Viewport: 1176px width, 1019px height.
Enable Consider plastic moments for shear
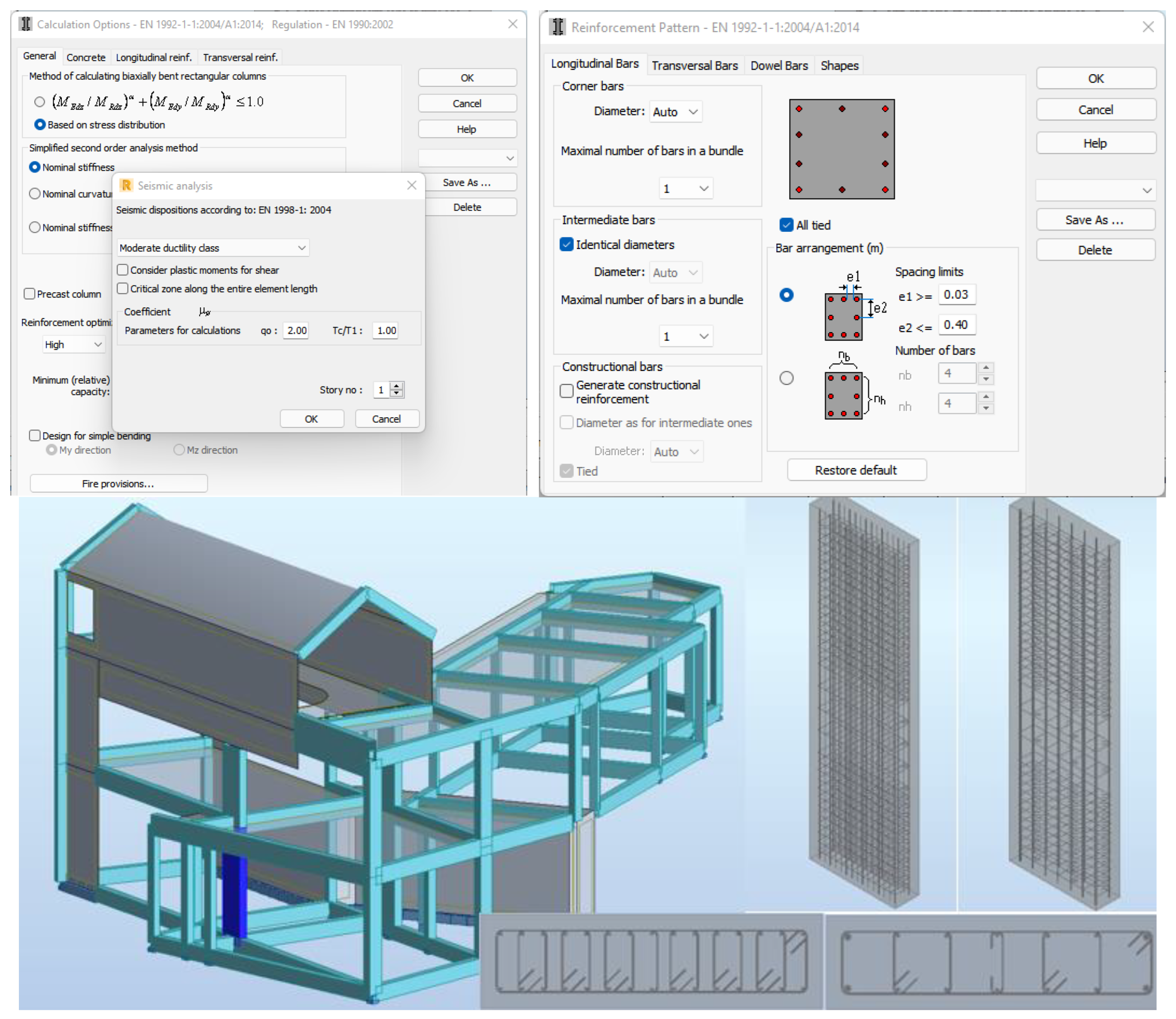click(122, 270)
